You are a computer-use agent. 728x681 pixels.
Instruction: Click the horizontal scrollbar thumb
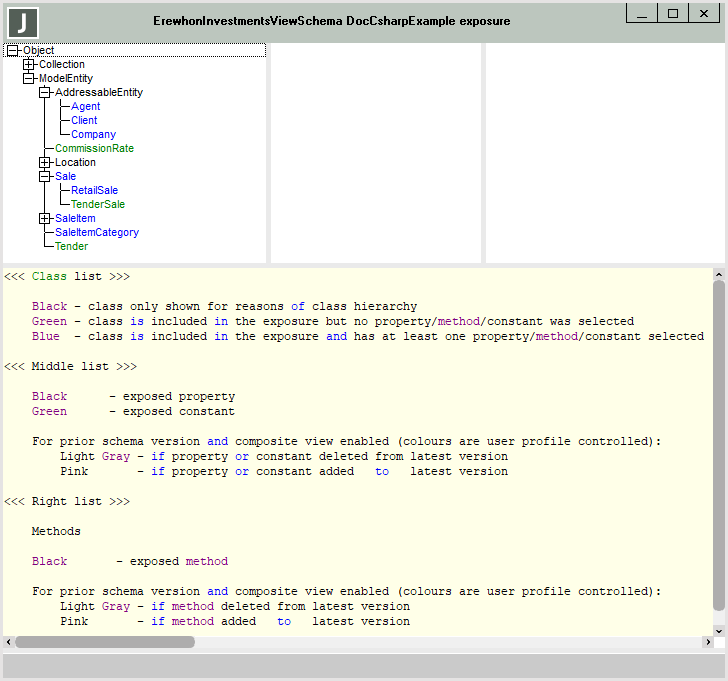105,642
